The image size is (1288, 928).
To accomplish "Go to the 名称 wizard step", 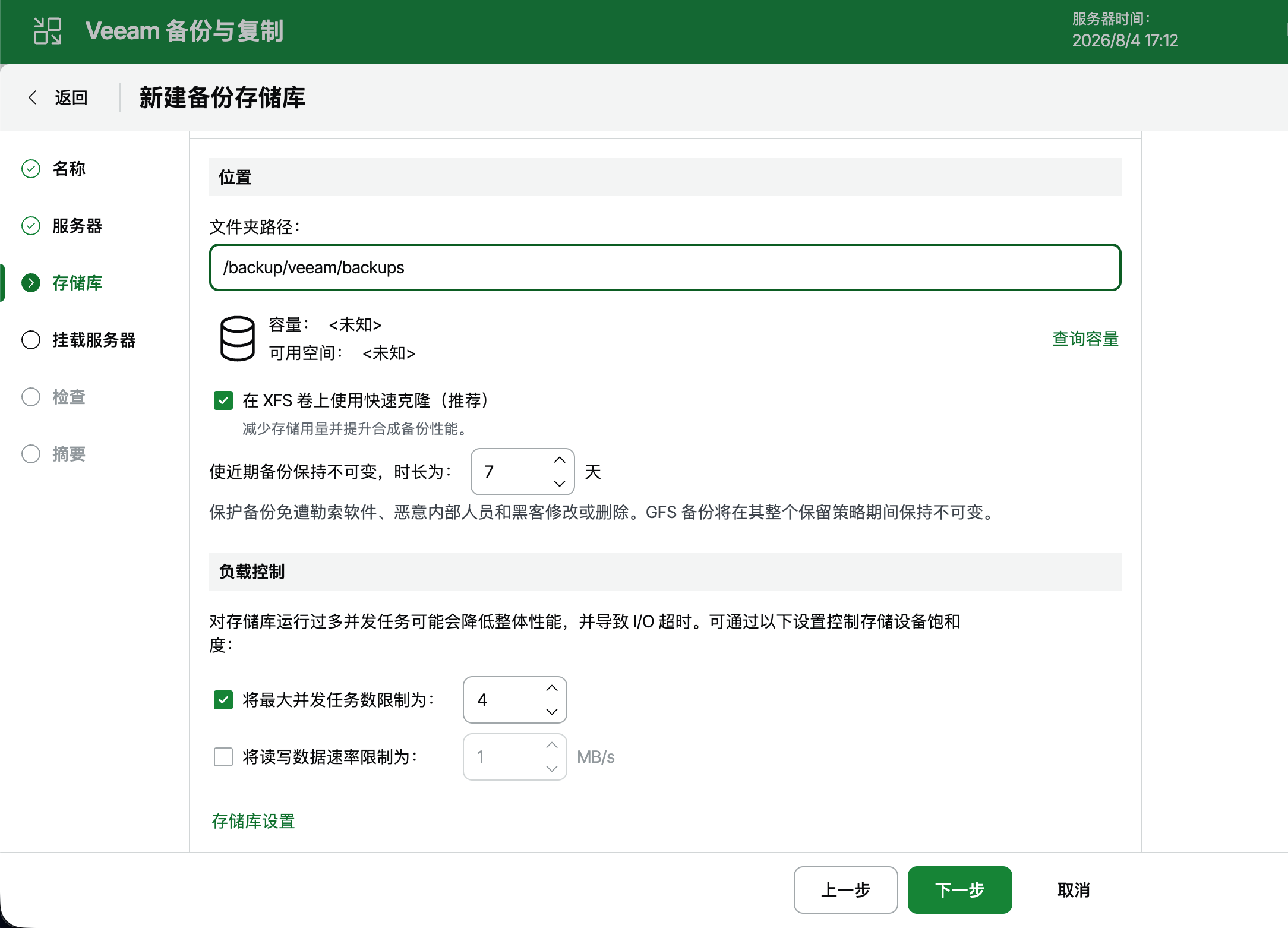I will coord(69,169).
